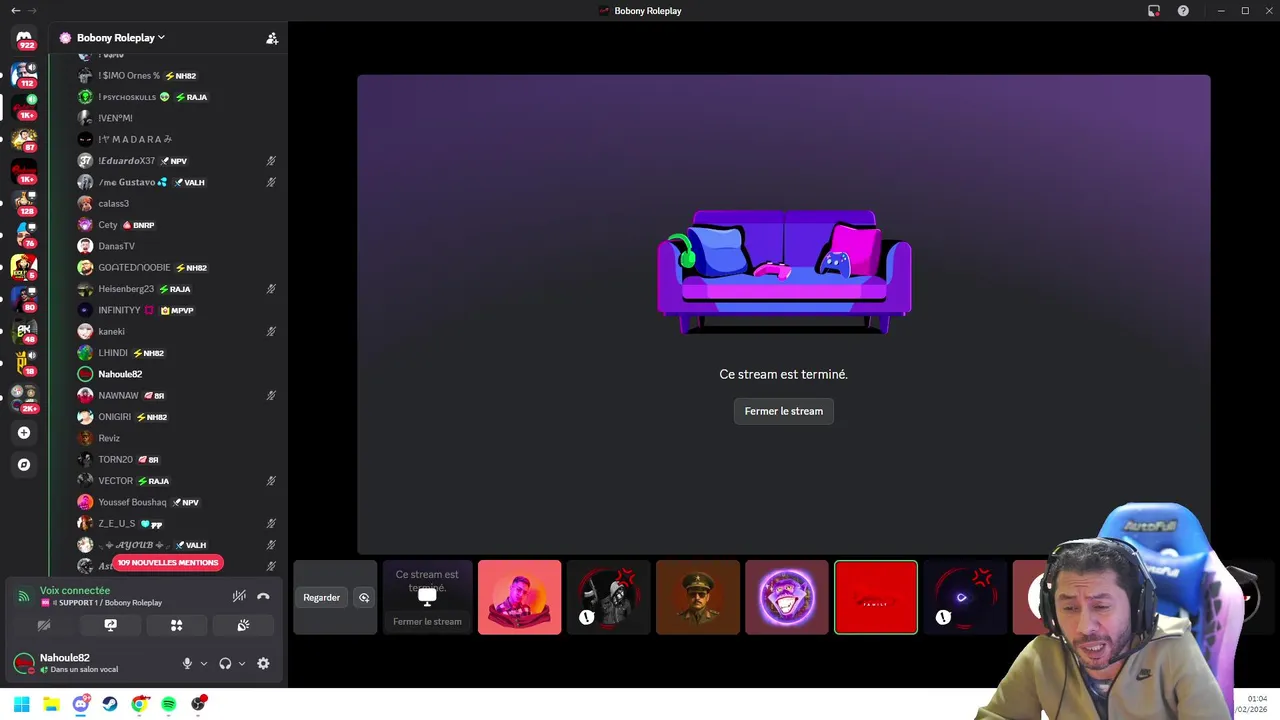Click Regarder to watch stream
This screenshot has width=1280, height=720.
[x=321, y=597]
